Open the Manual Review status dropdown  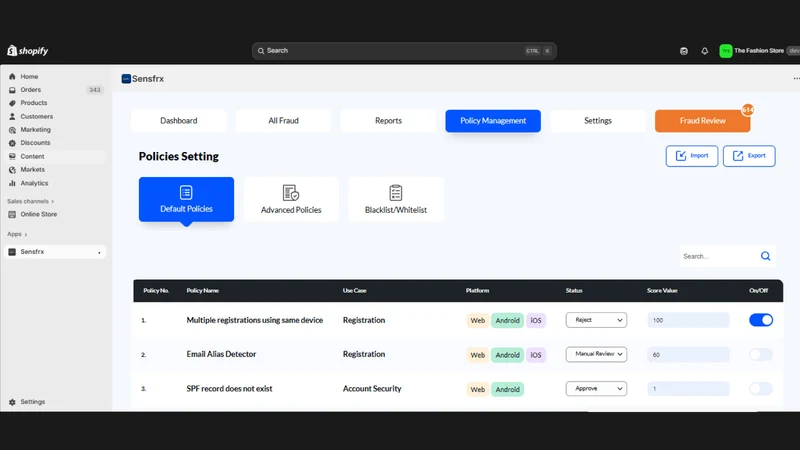pyautogui.click(x=596, y=354)
